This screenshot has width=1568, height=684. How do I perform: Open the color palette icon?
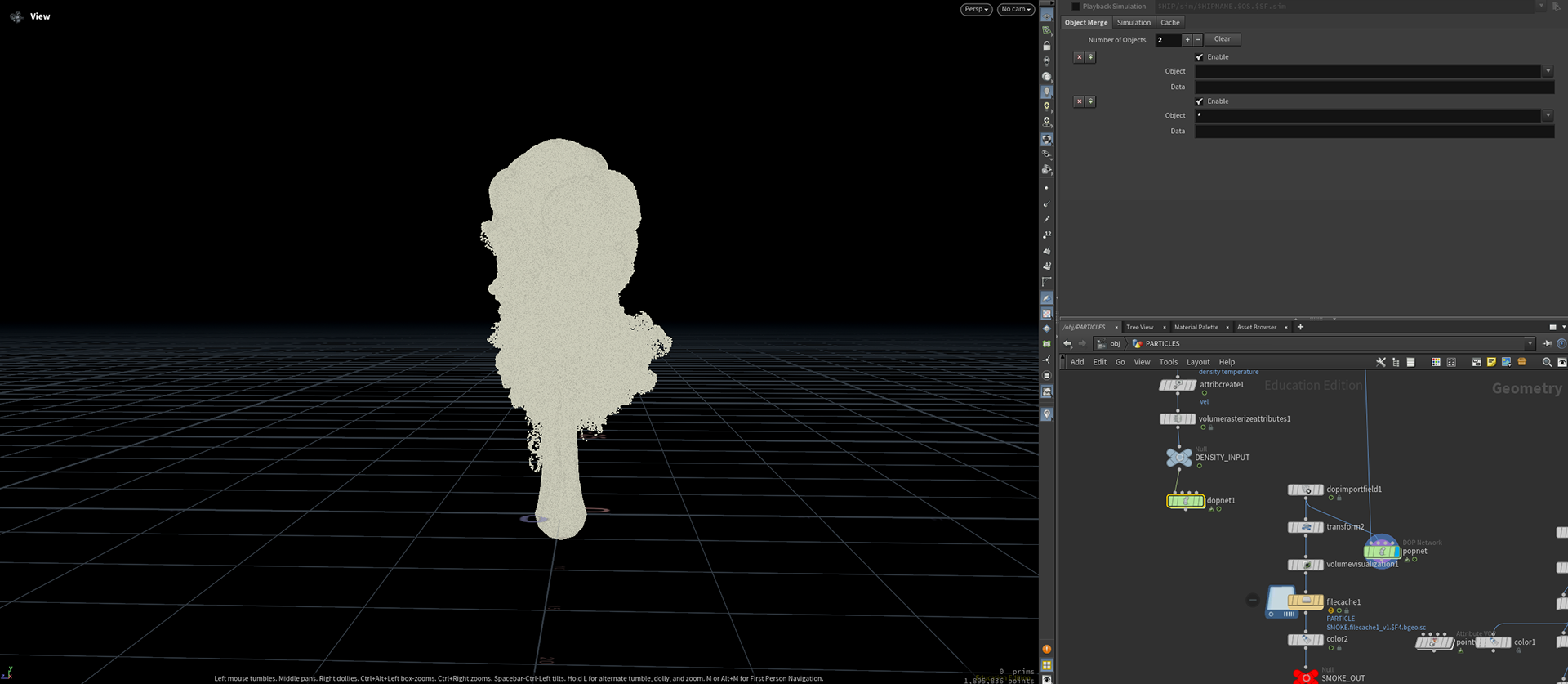click(x=1436, y=362)
